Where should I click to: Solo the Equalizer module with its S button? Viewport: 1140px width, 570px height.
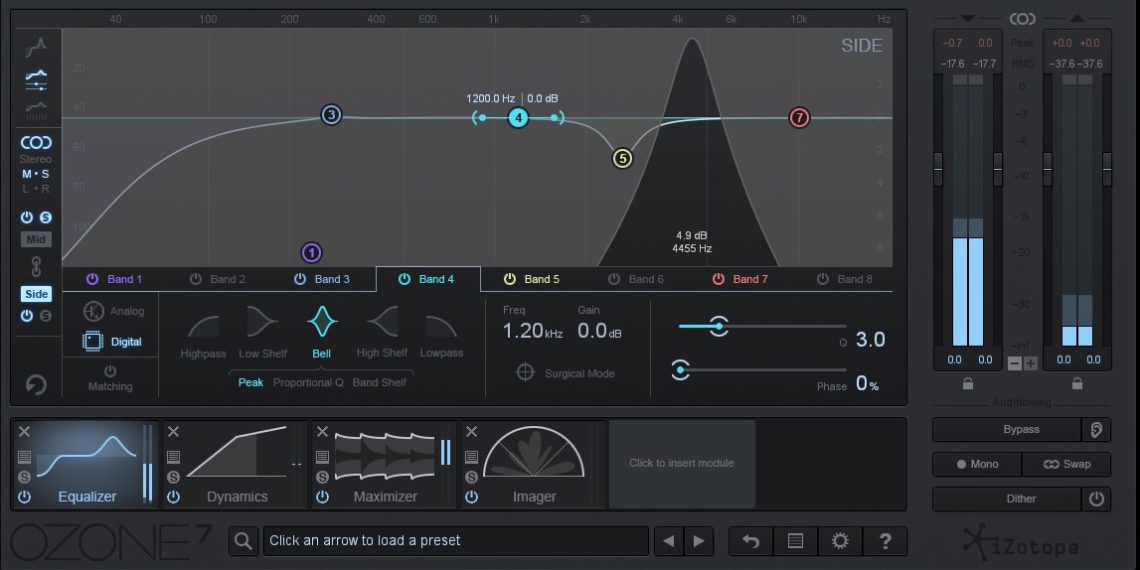24,477
